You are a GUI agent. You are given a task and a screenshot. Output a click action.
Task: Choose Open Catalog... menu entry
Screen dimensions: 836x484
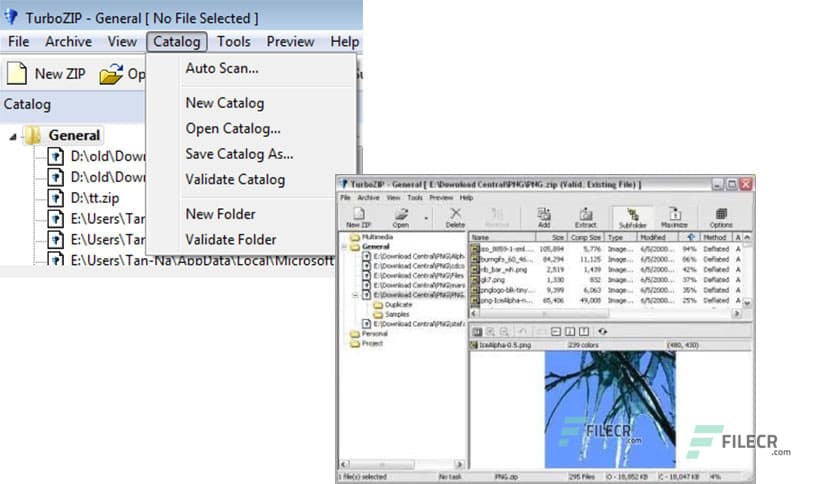(x=251, y=128)
